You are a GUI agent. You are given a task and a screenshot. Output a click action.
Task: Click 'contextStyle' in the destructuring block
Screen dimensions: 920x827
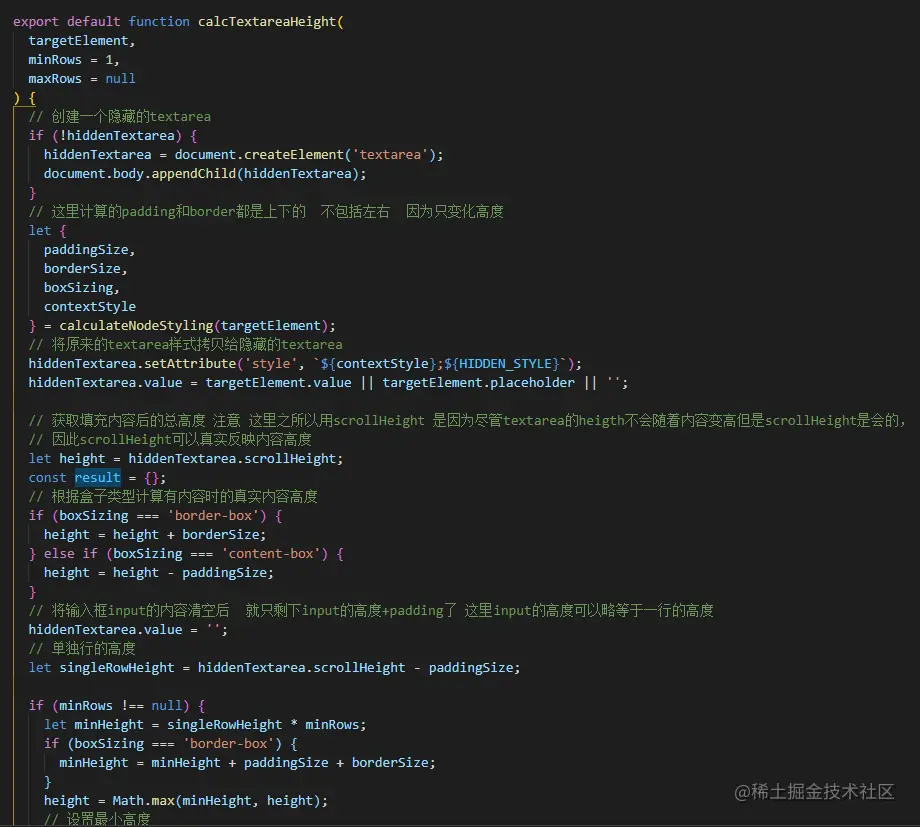[90, 306]
